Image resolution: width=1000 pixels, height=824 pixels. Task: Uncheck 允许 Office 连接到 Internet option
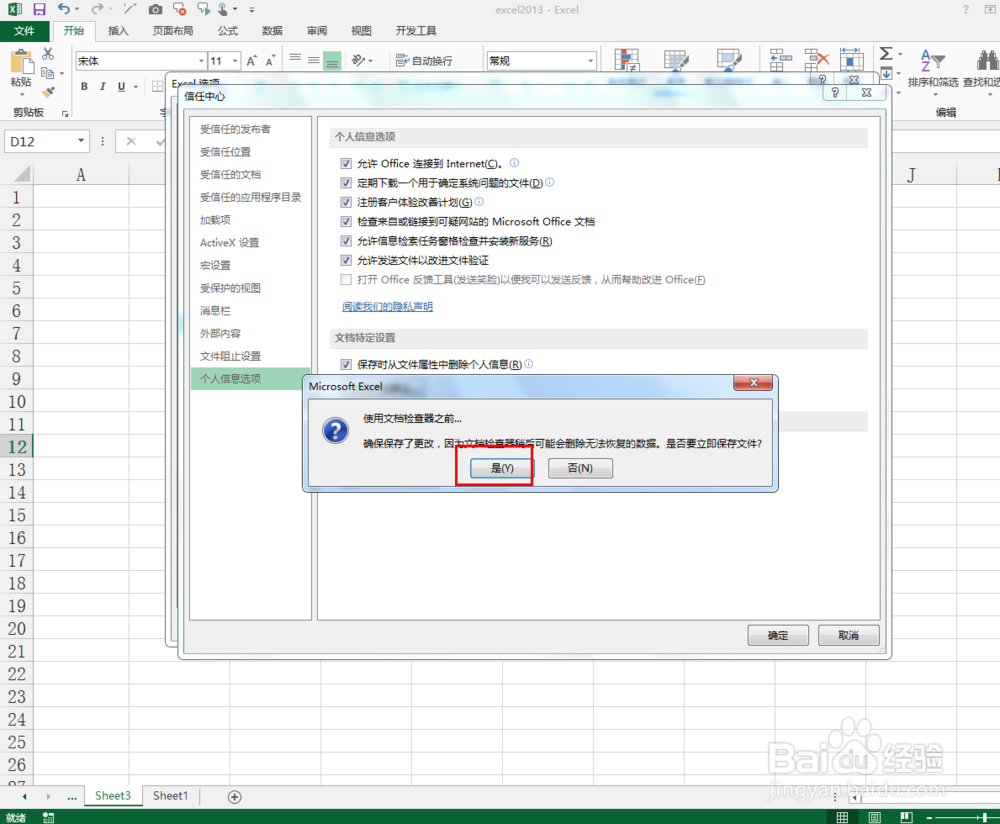coord(346,163)
